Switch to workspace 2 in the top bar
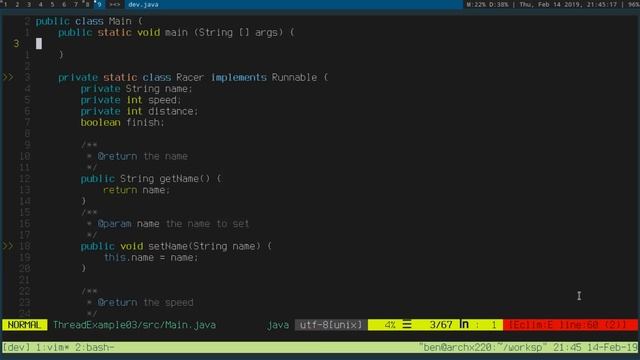640x360 pixels. pos(17,4)
